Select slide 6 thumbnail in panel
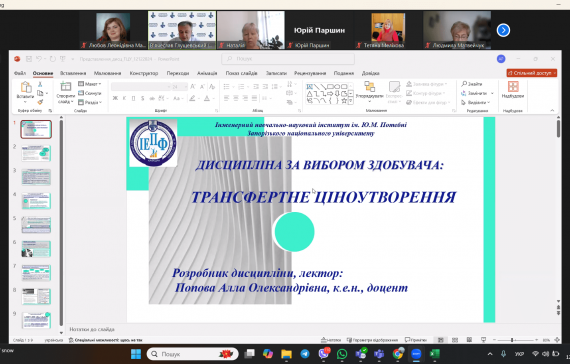Viewport: 570px width, 364px height. 36,249
